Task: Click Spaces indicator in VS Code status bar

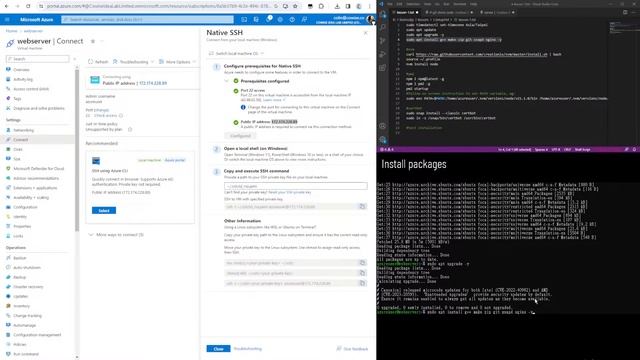Action: [541, 149]
